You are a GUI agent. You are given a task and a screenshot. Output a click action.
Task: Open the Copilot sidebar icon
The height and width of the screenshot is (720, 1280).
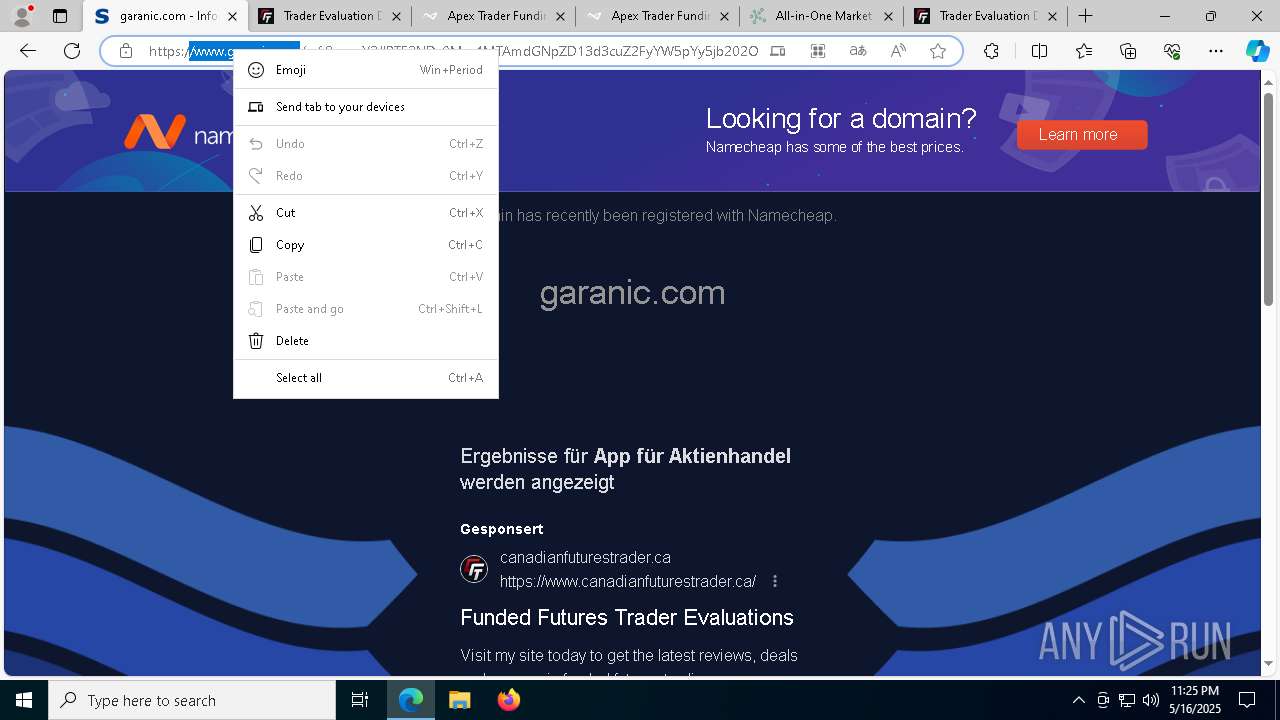[x=1257, y=51]
